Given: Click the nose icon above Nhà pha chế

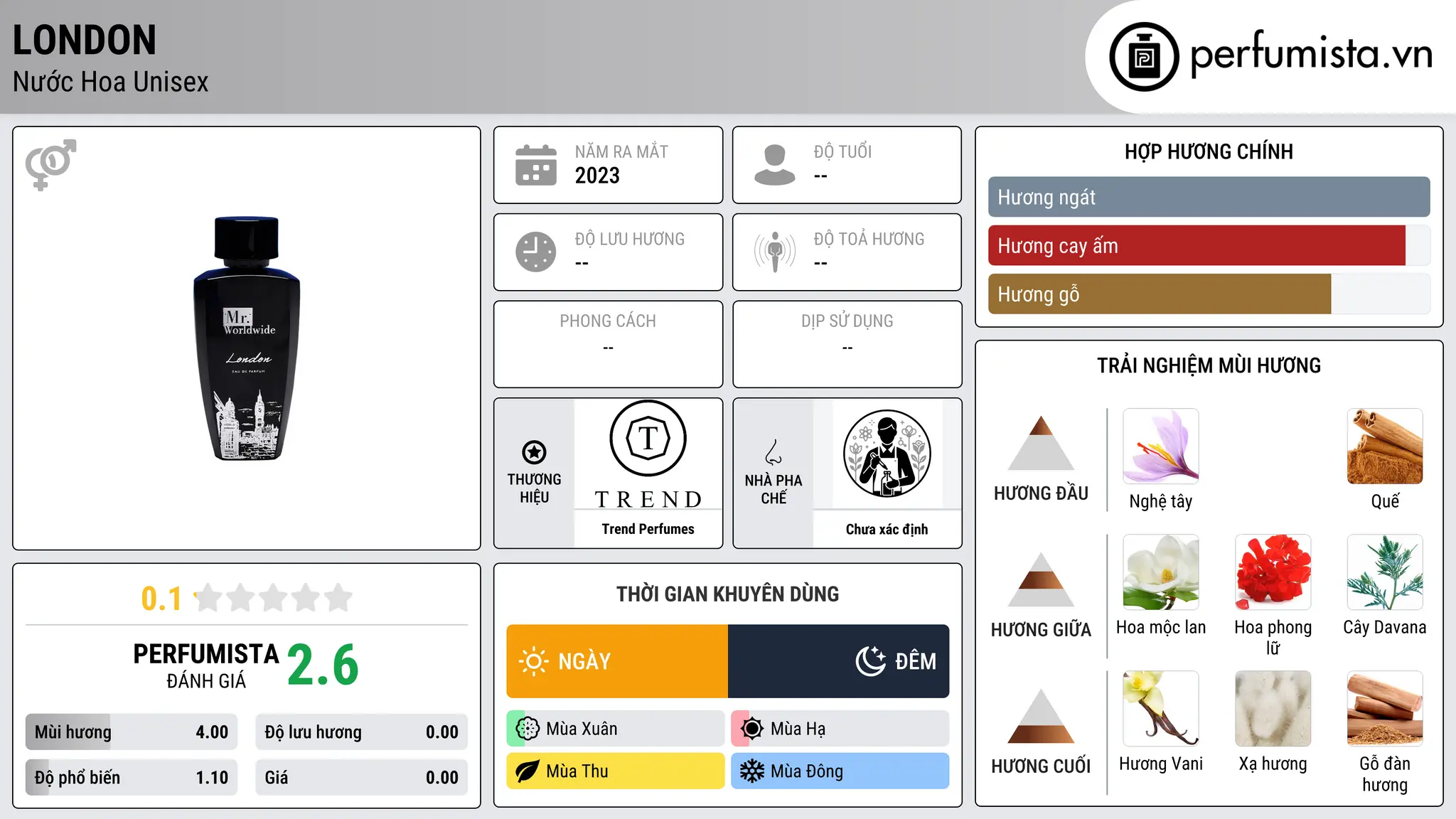Looking at the screenshot, I should click(773, 452).
